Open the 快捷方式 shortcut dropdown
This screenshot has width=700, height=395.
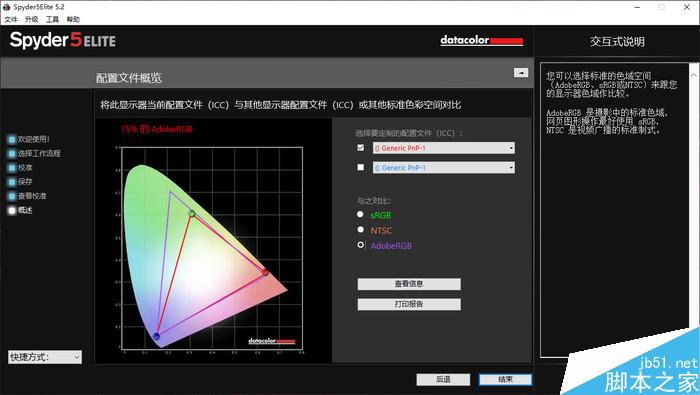point(45,357)
